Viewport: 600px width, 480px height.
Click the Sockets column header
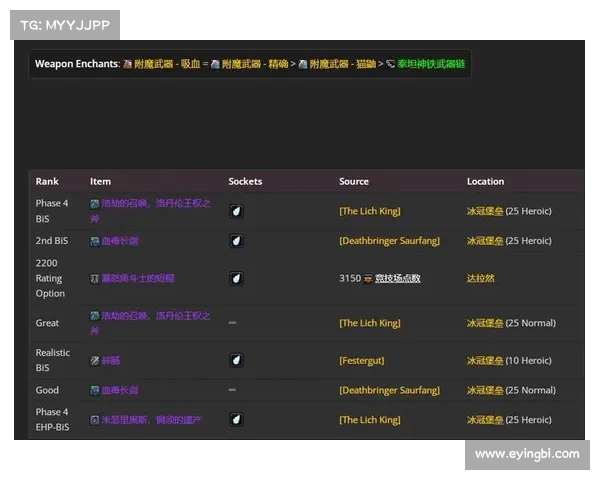(x=245, y=182)
